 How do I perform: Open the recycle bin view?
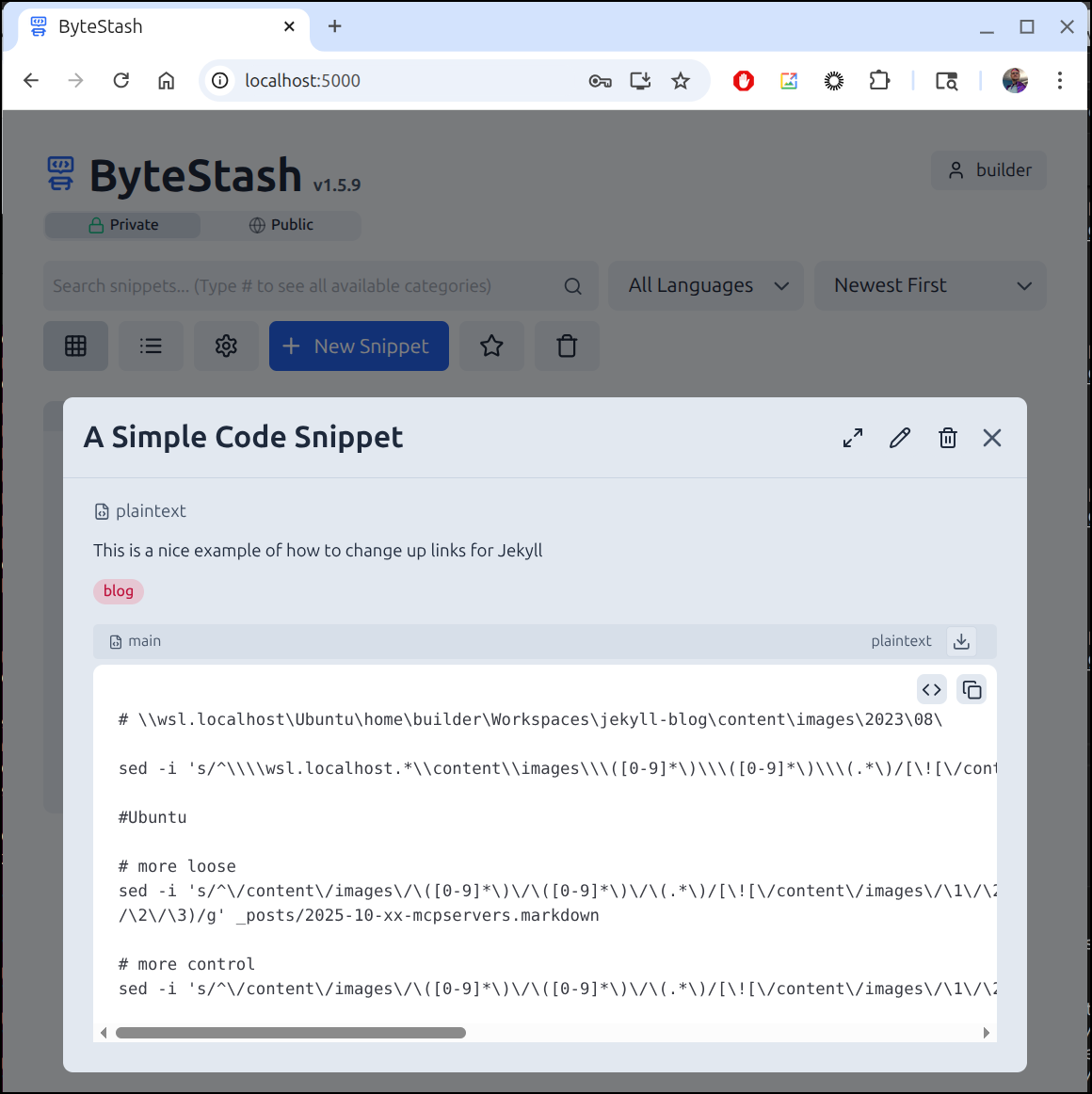coord(567,346)
